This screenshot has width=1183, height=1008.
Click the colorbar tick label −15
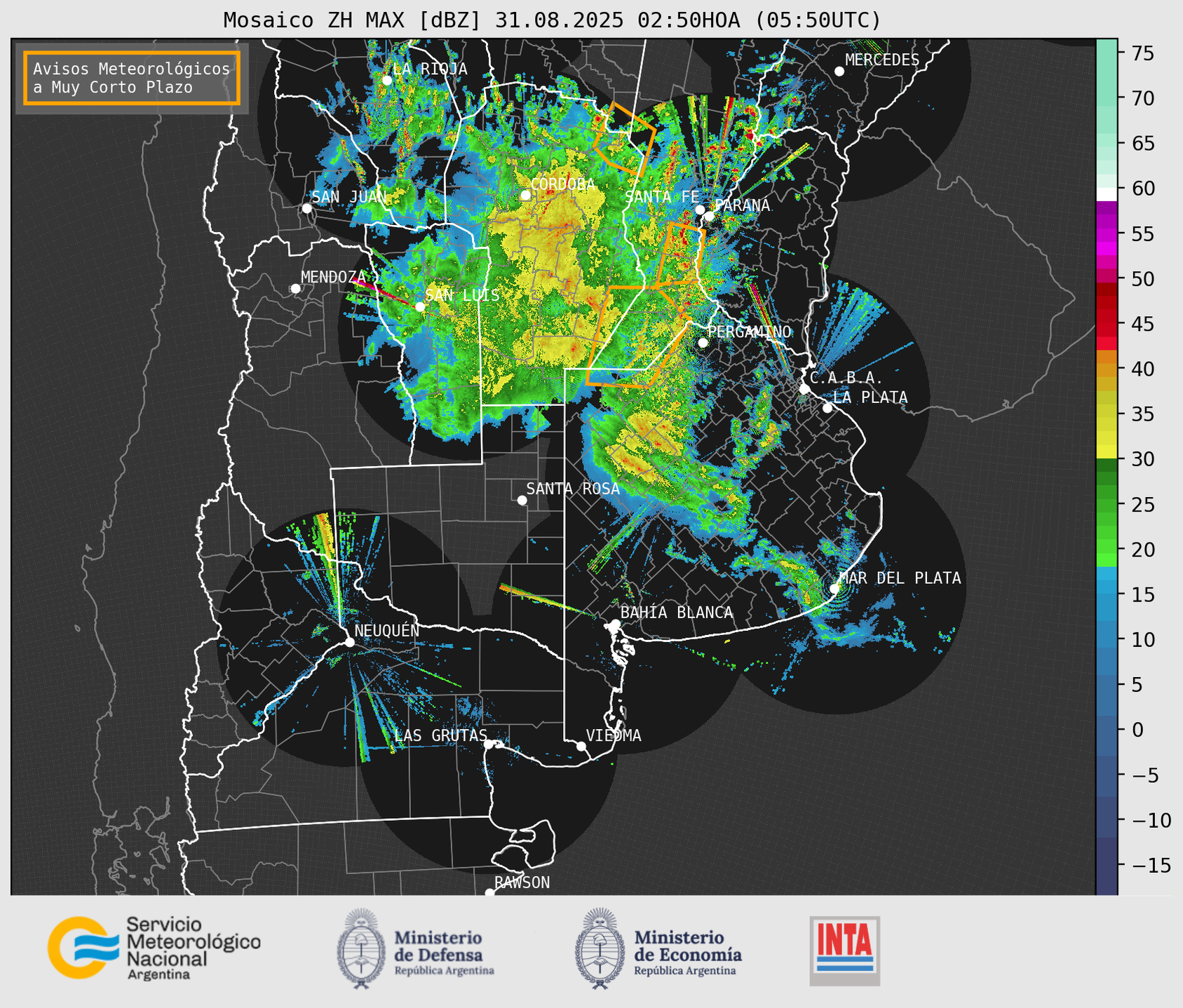1150,865
